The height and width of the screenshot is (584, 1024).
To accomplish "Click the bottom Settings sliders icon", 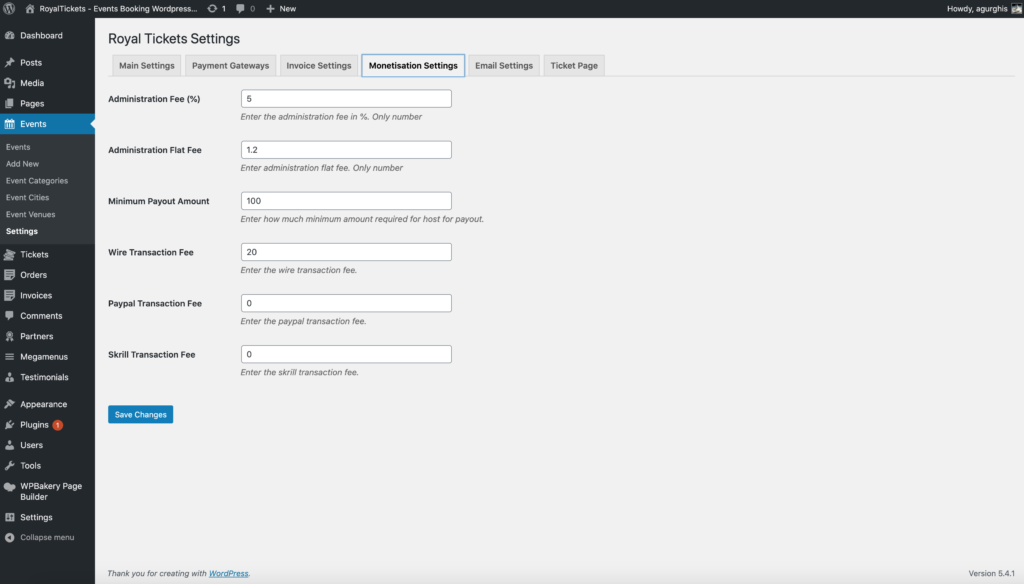I will tap(10, 517).
